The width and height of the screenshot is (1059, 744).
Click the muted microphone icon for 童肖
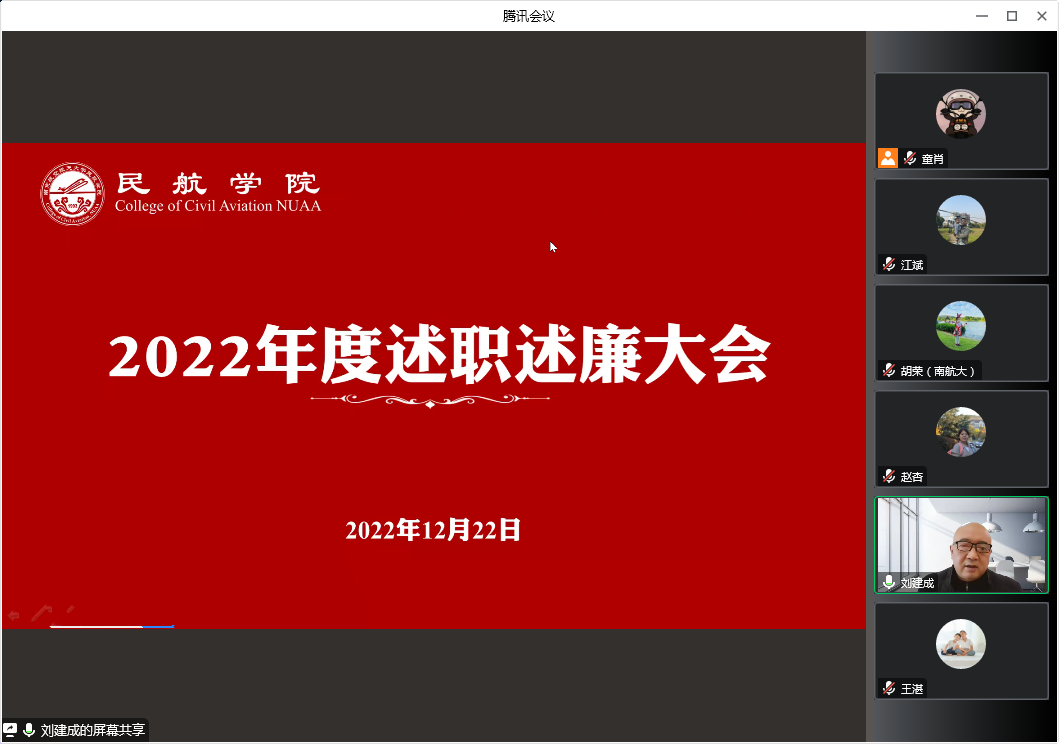coord(910,158)
